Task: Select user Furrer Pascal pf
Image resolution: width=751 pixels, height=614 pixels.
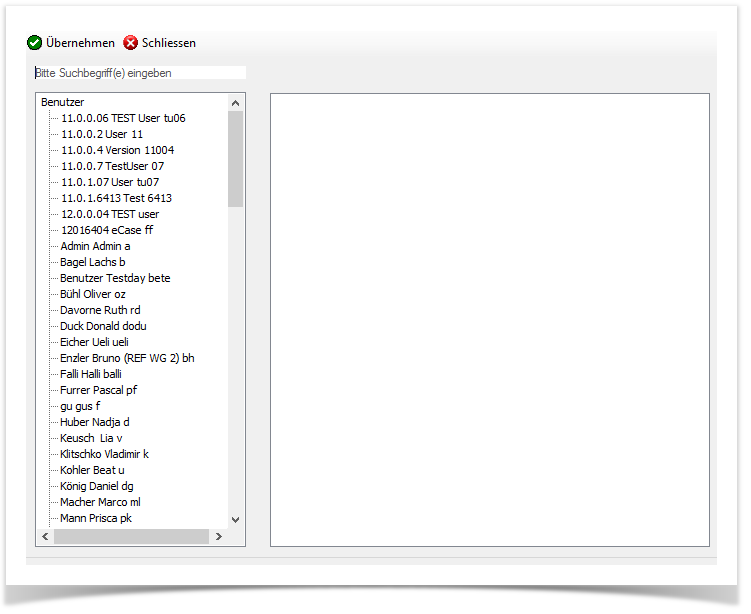Action: 98,390
